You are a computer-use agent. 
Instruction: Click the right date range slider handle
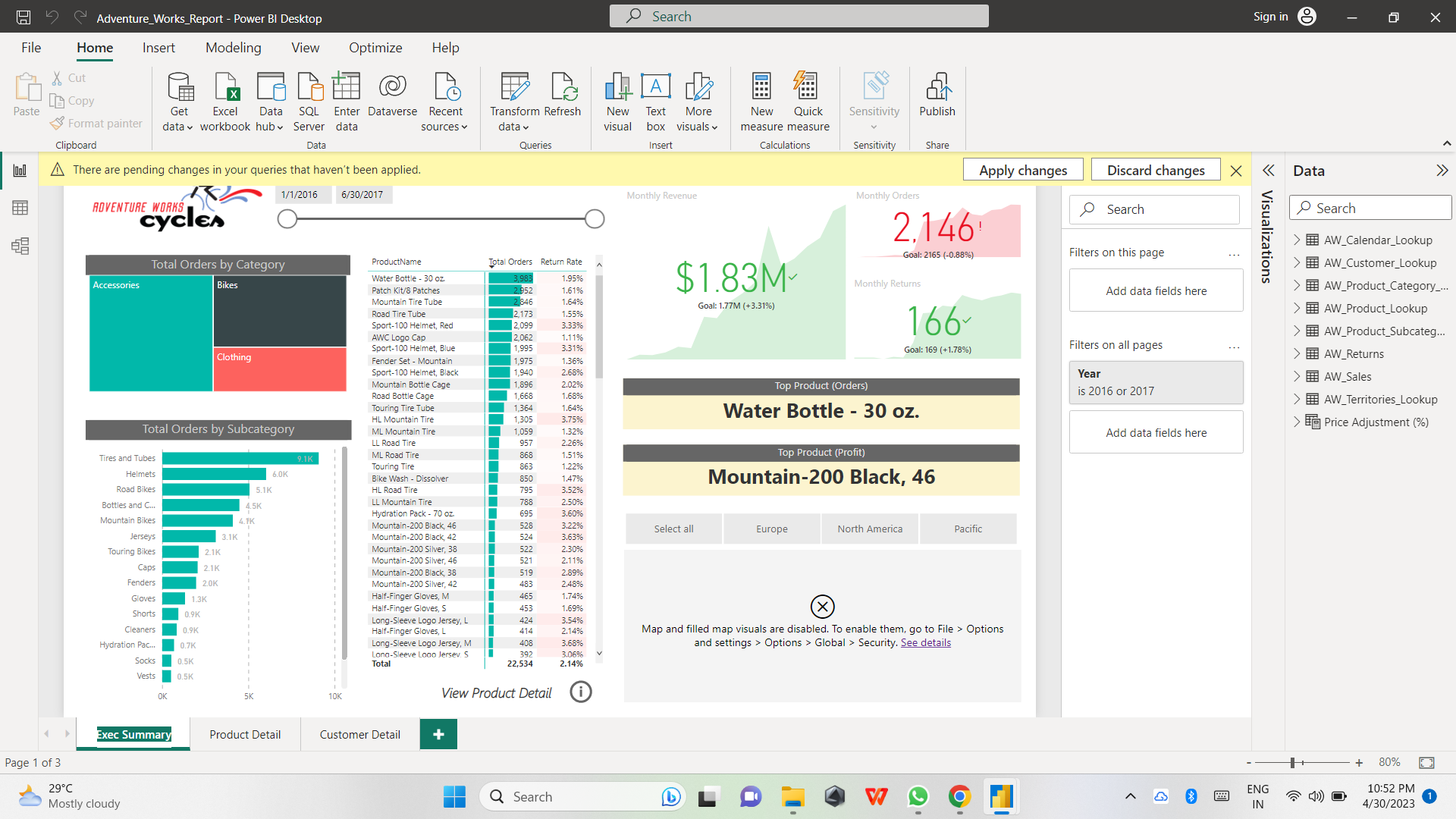tap(595, 218)
